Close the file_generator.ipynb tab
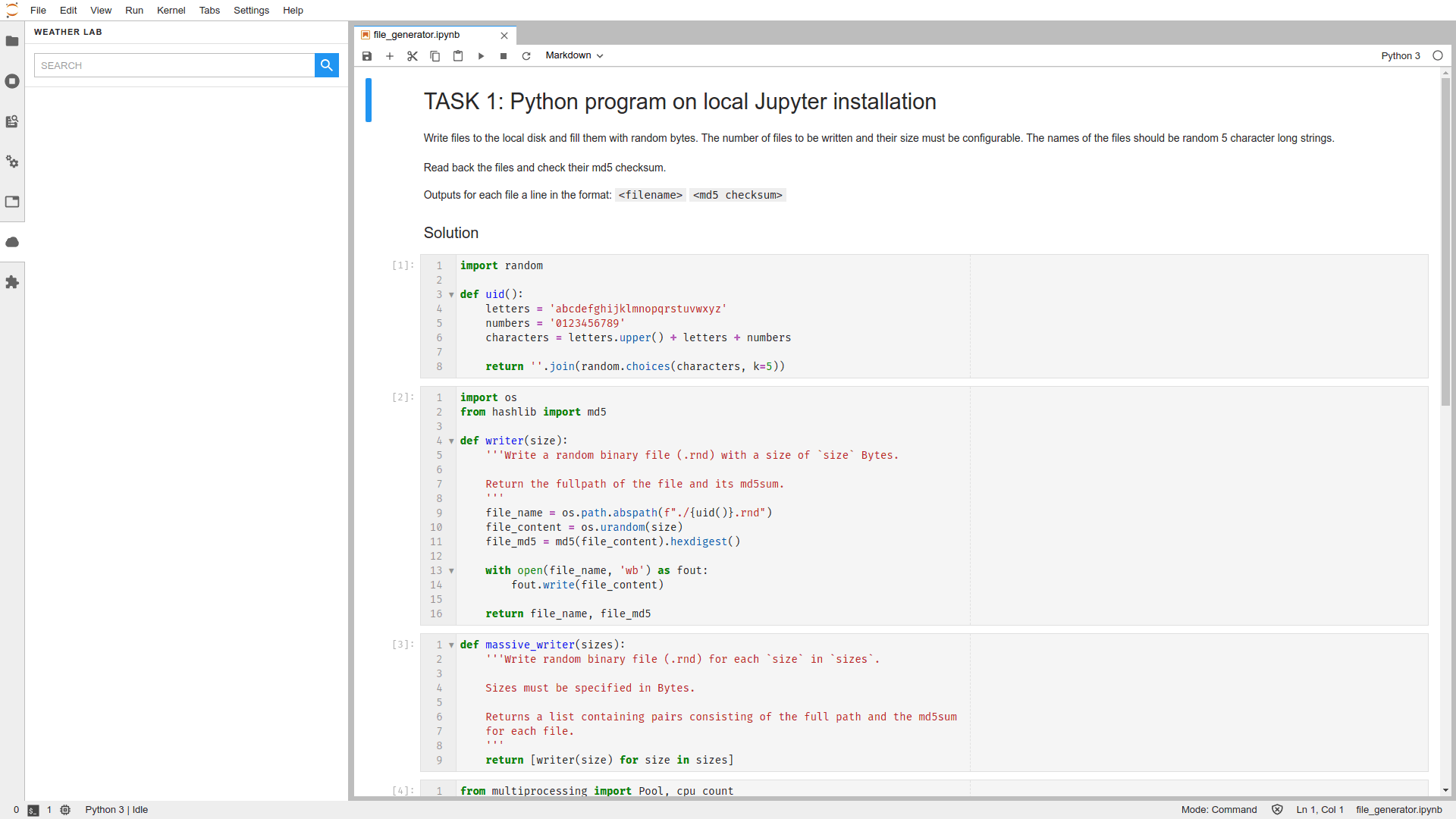The width and height of the screenshot is (1456, 819). (x=504, y=36)
